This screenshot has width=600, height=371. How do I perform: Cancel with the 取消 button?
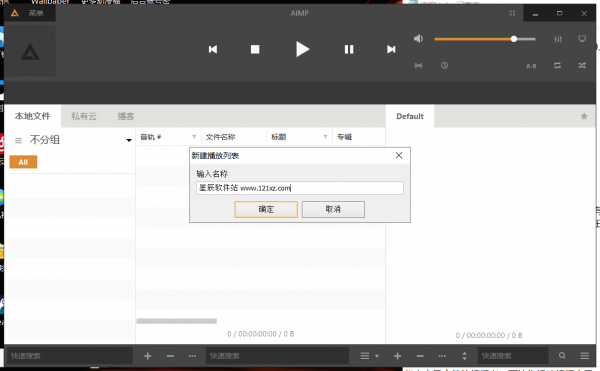333,209
